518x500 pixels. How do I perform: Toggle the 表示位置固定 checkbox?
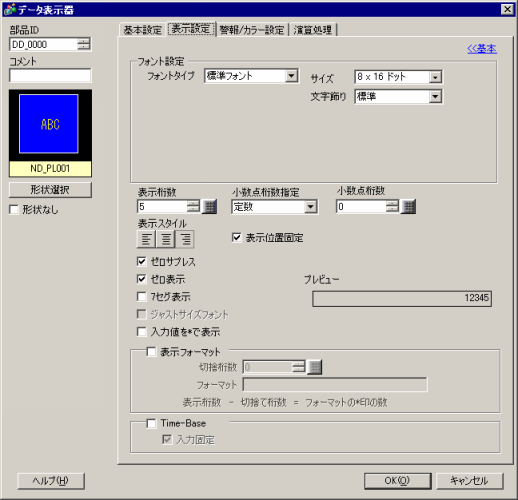coord(236,237)
